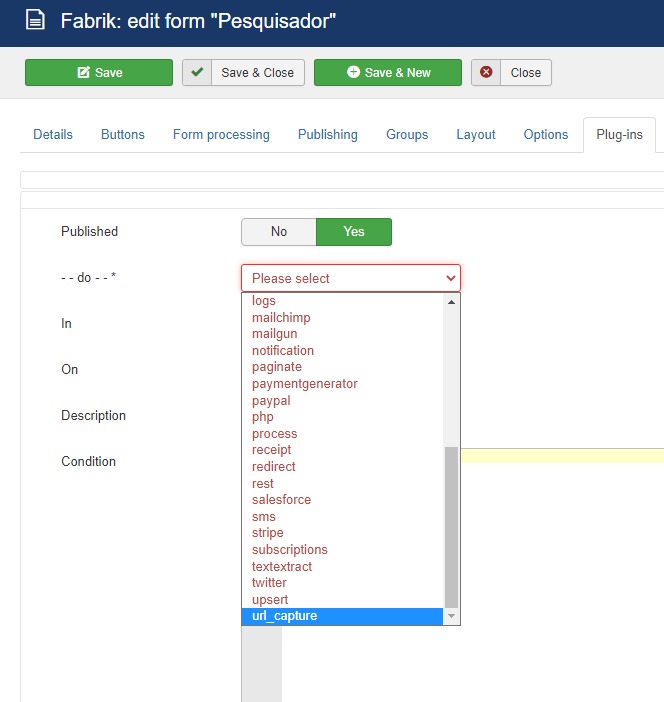Open the 'Please select' plugin dropdown
Viewport: 664px width, 702px height.
[x=351, y=278]
